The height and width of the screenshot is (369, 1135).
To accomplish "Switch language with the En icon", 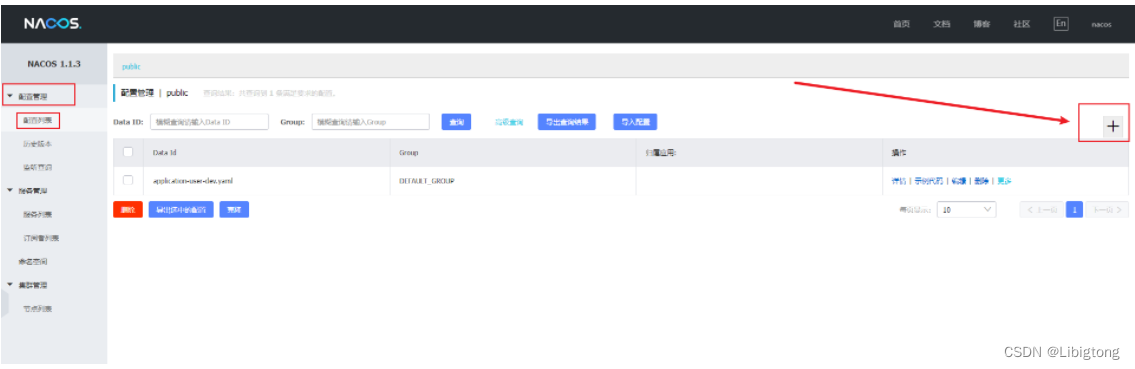I will pos(1060,23).
